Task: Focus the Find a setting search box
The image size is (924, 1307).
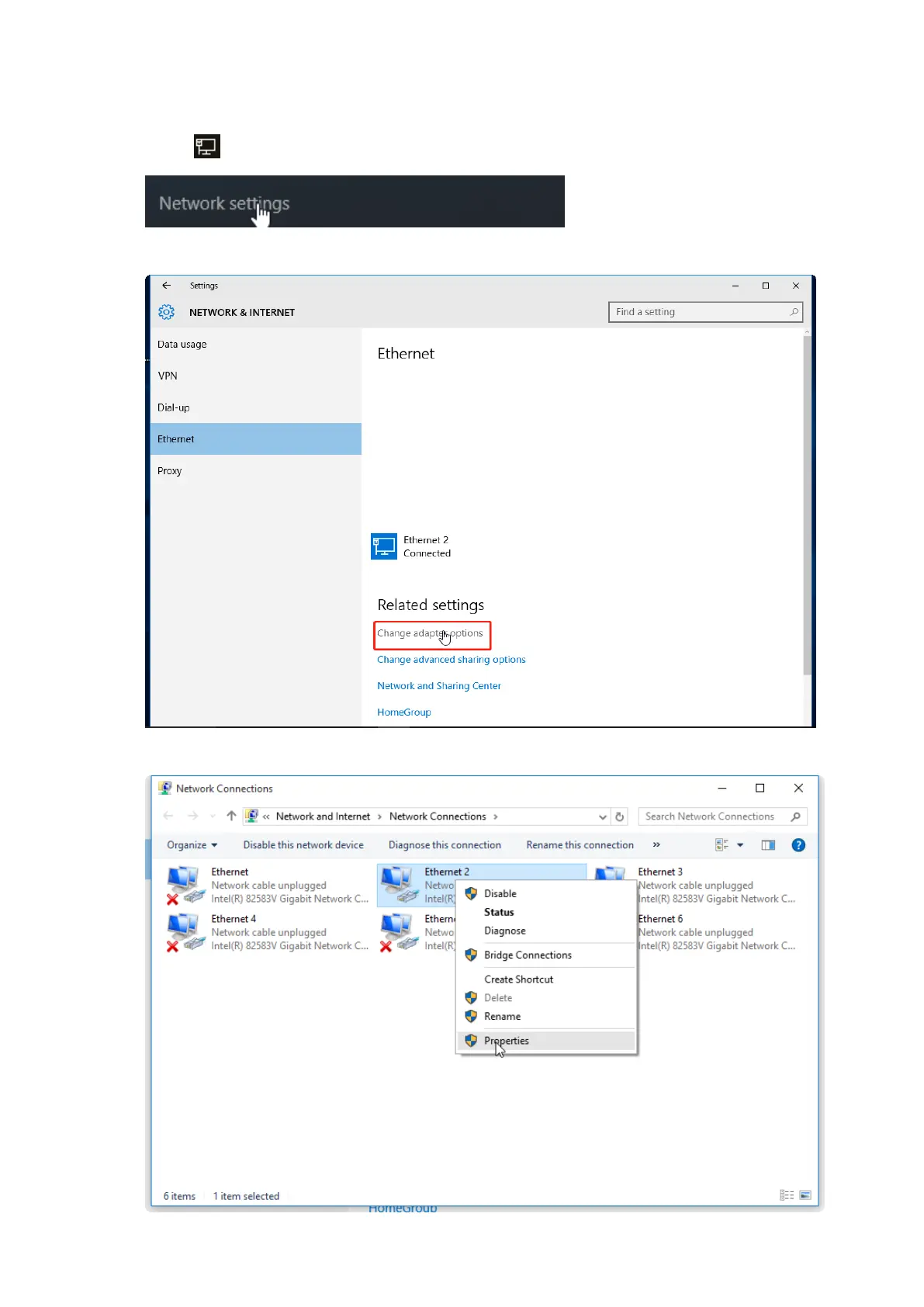Action: (x=705, y=312)
